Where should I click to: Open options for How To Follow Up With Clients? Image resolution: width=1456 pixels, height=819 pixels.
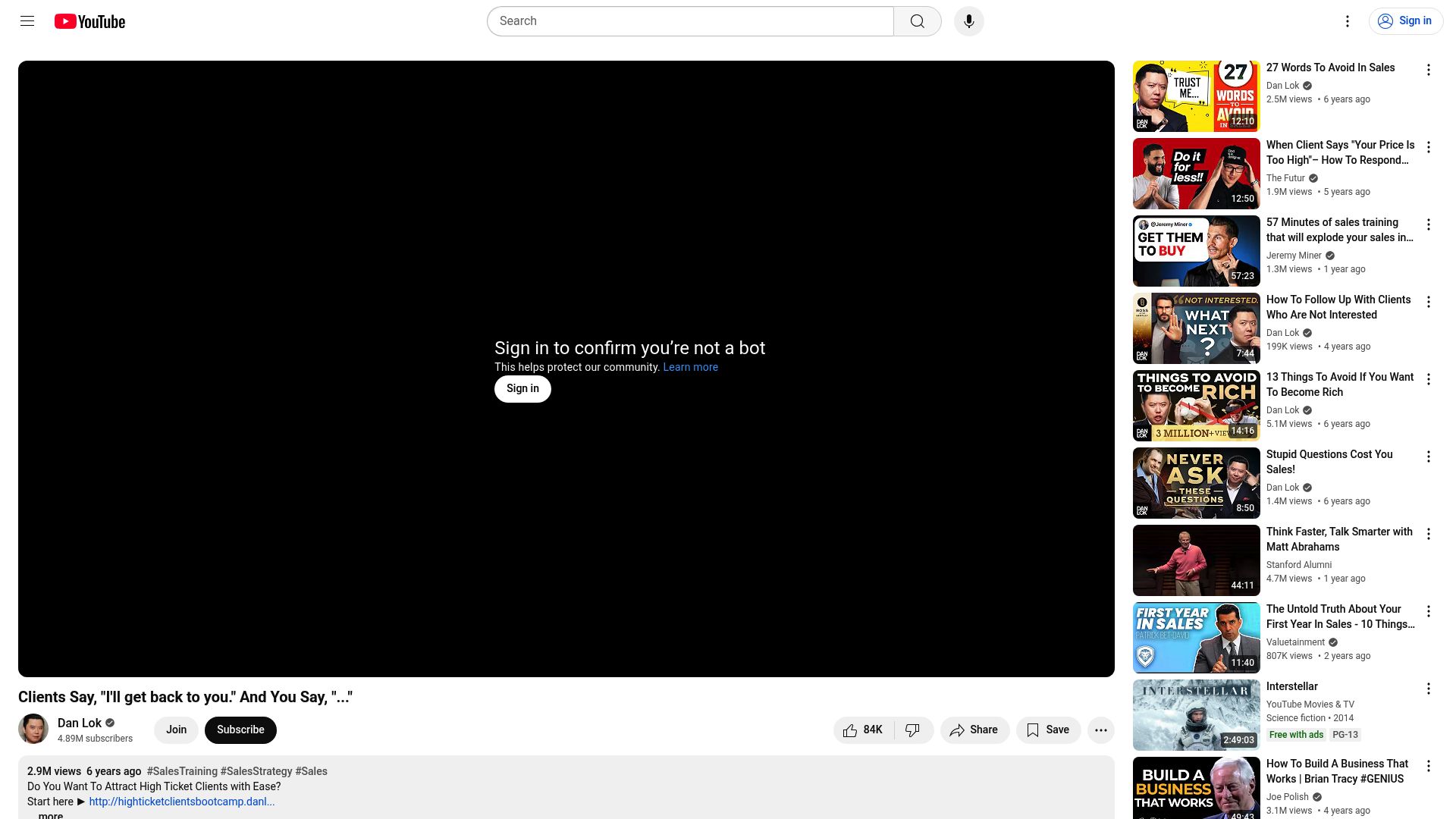point(1428,302)
